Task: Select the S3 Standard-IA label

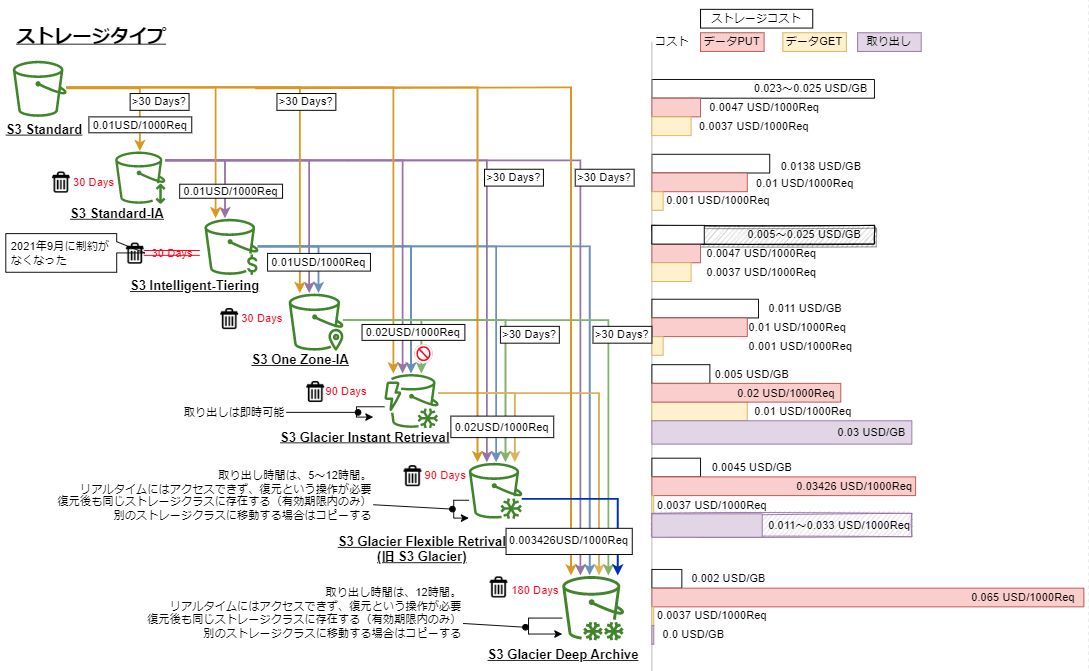Action: coord(117,213)
